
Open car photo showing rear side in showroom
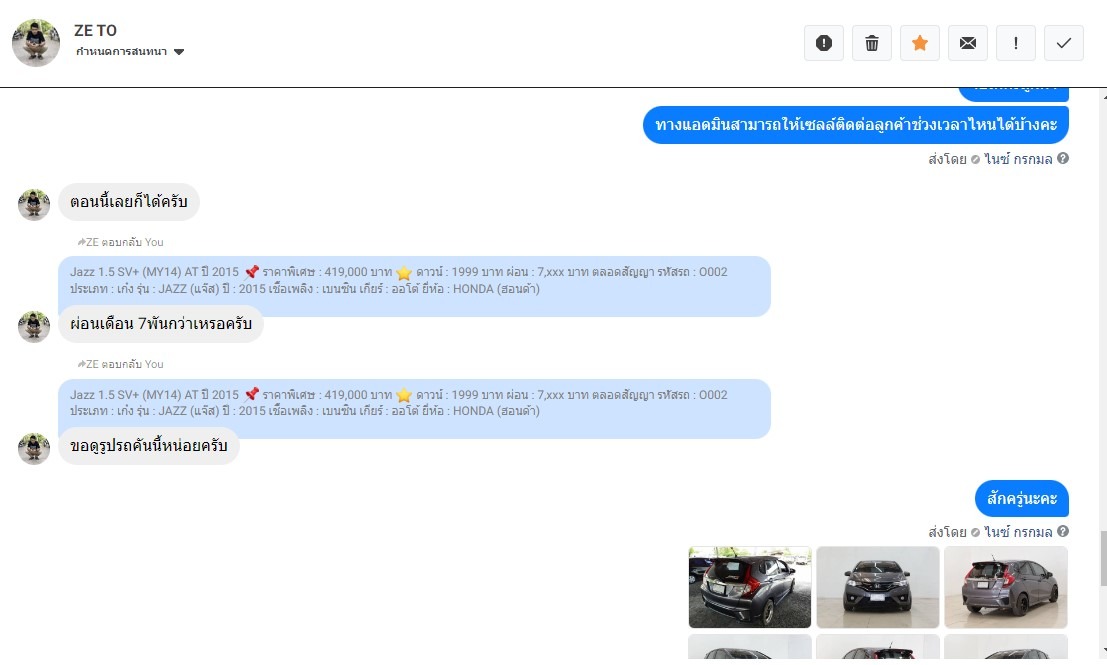(x=1005, y=587)
